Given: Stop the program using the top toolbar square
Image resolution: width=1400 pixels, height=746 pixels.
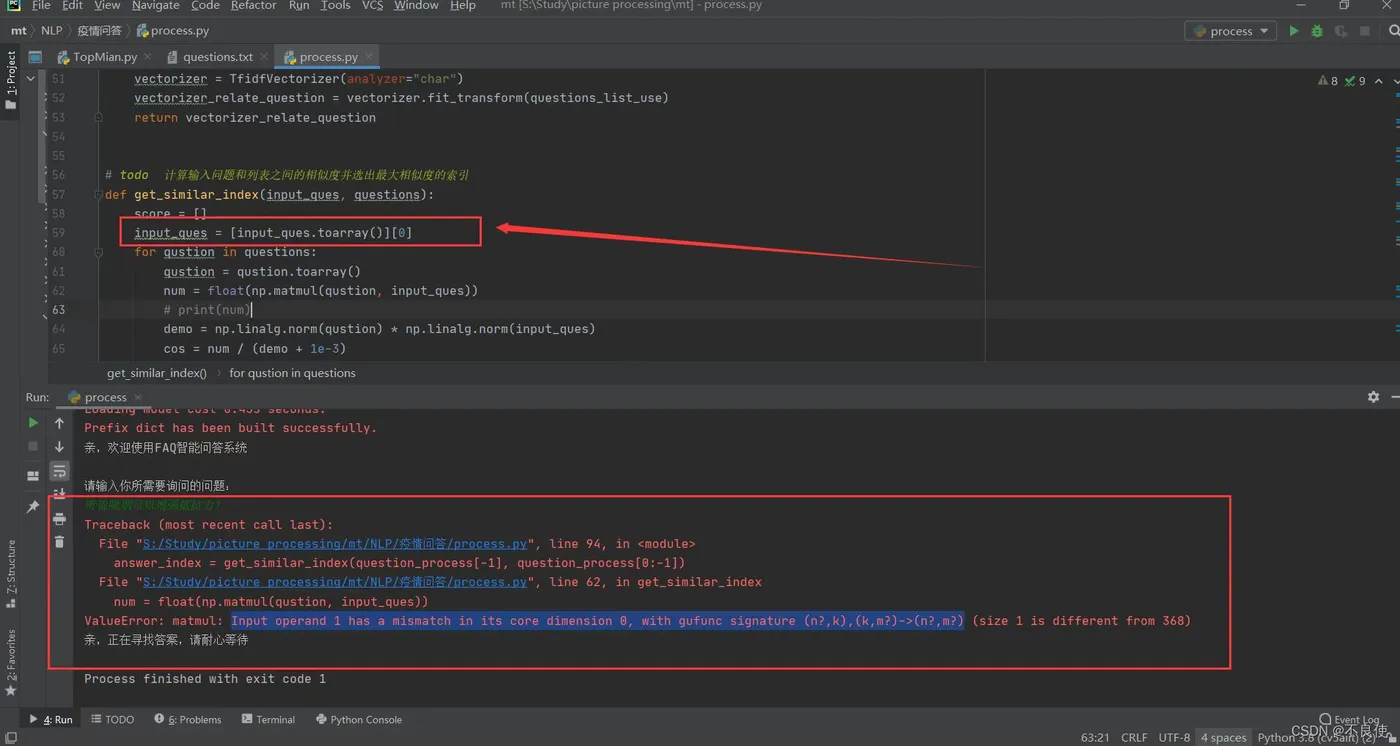Looking at the screenshot, I should click(x=1365, y=31).
